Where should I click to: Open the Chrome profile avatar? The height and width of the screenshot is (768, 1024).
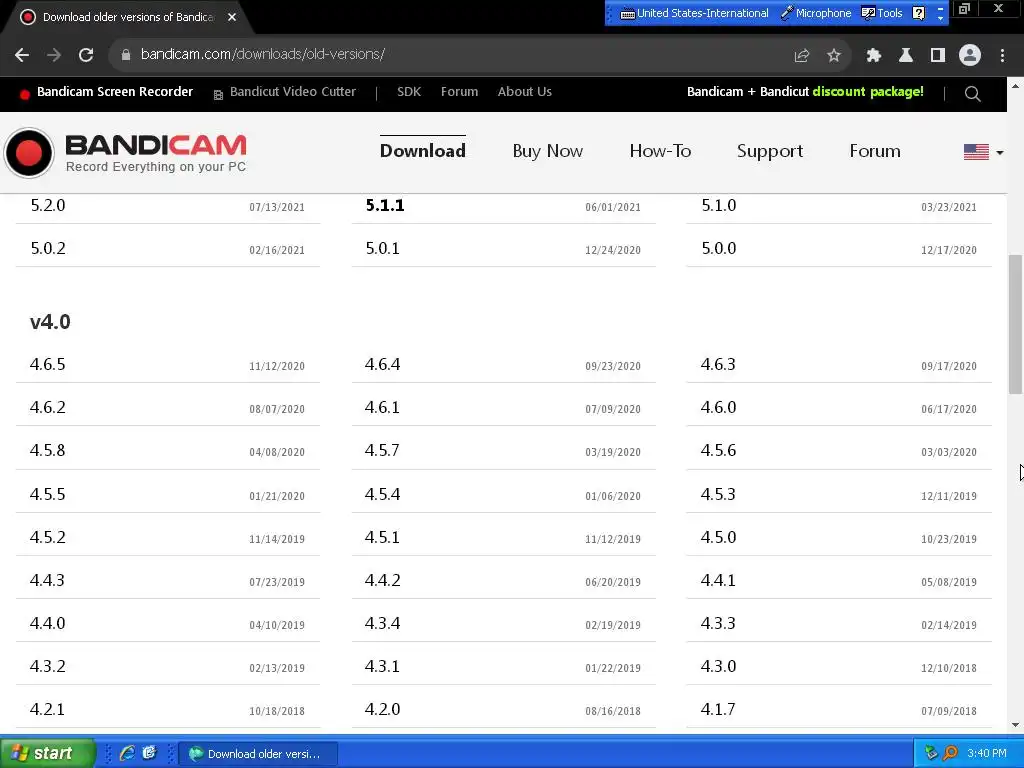pos(970,56)
